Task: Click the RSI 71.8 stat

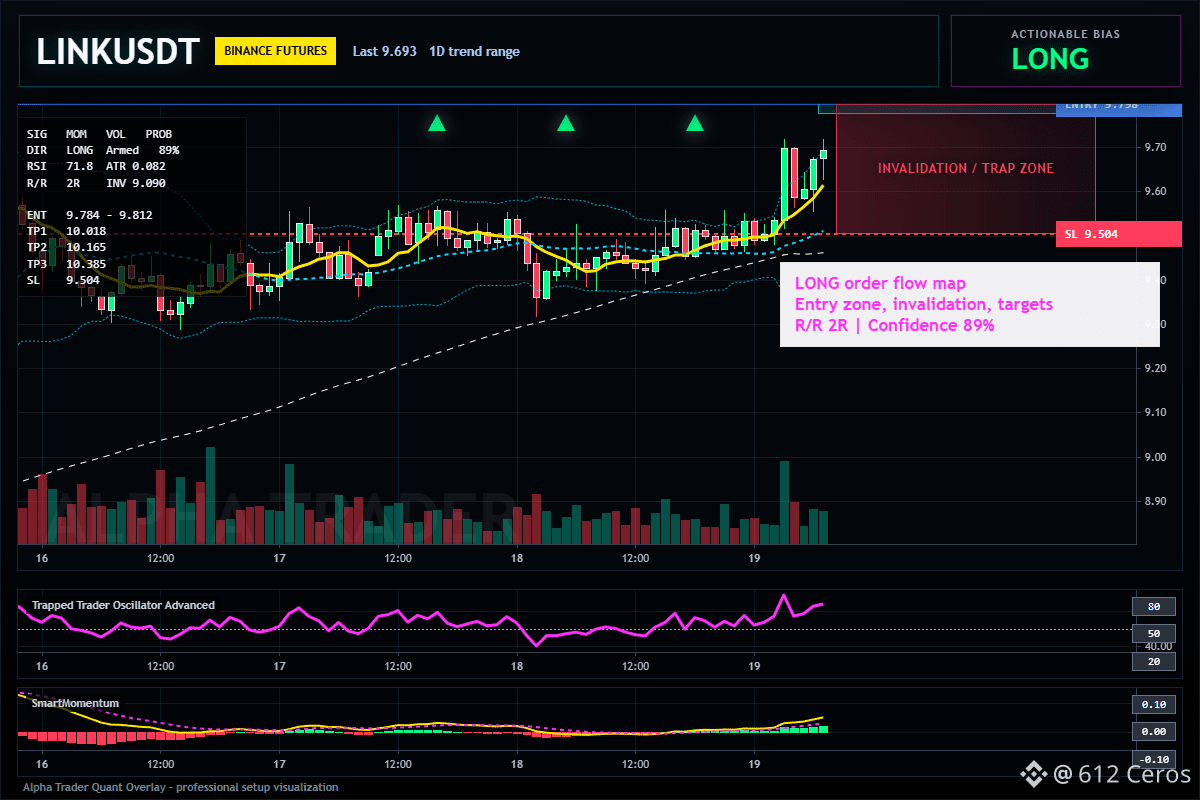Action: [60, 166]
